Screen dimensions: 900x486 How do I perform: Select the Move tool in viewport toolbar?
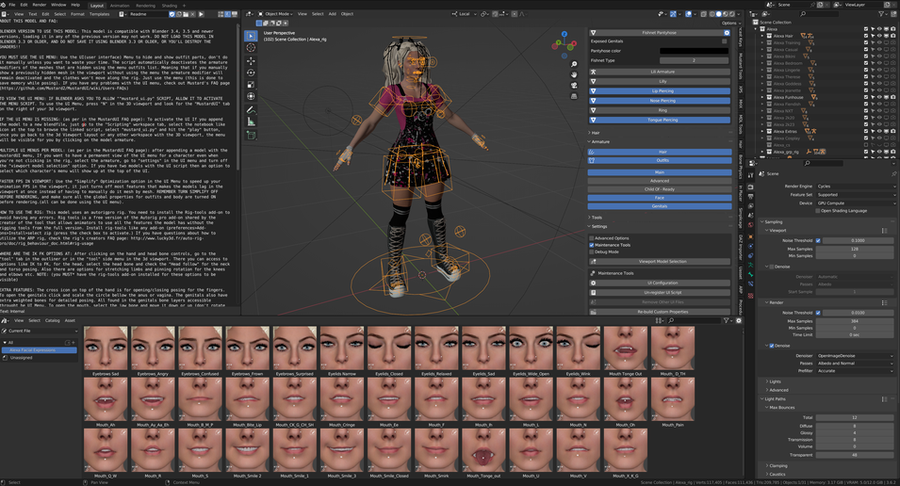pyautogui.click(x=251, y=60)
